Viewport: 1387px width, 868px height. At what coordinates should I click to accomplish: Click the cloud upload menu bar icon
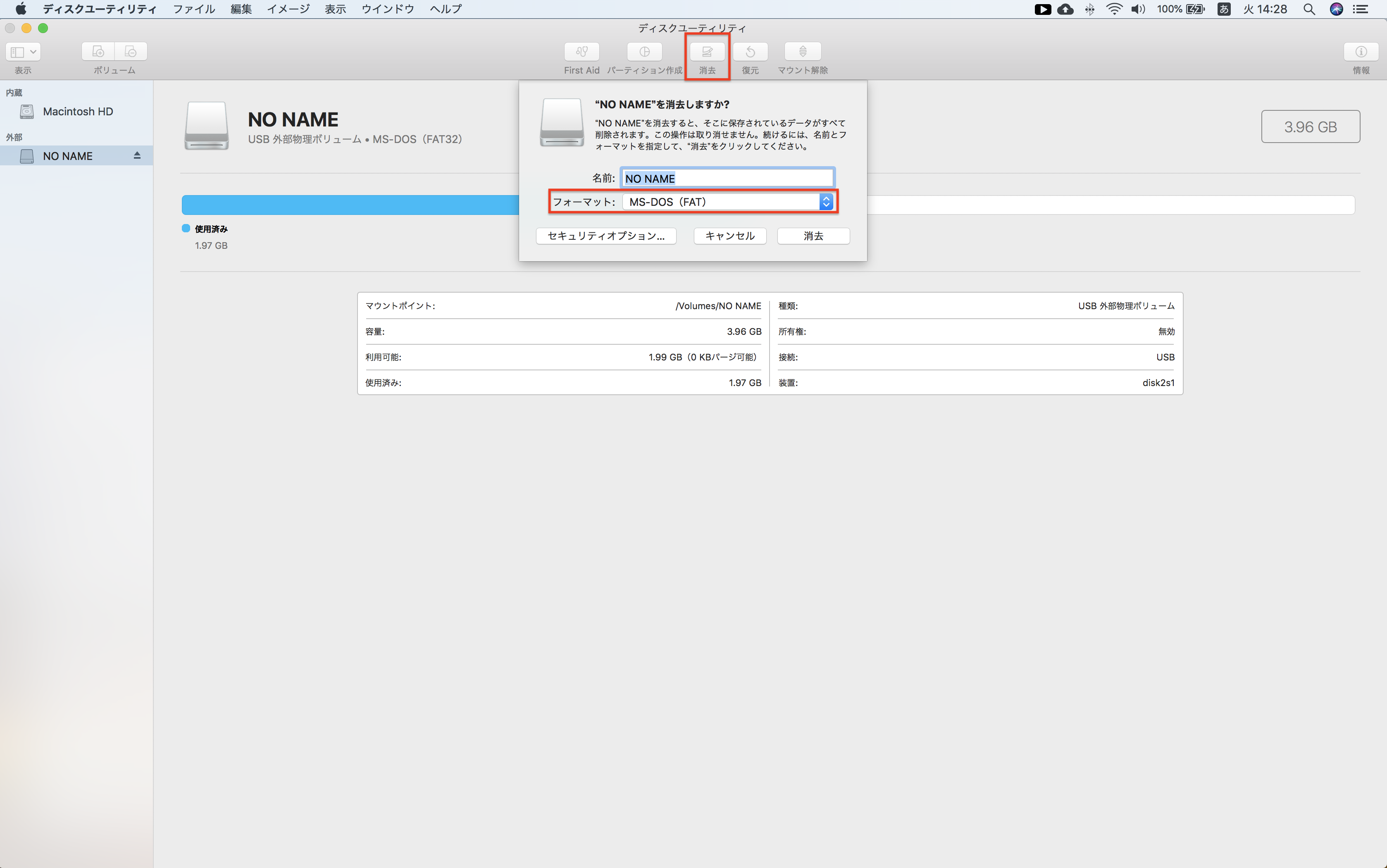click(x=1065, y=9)
